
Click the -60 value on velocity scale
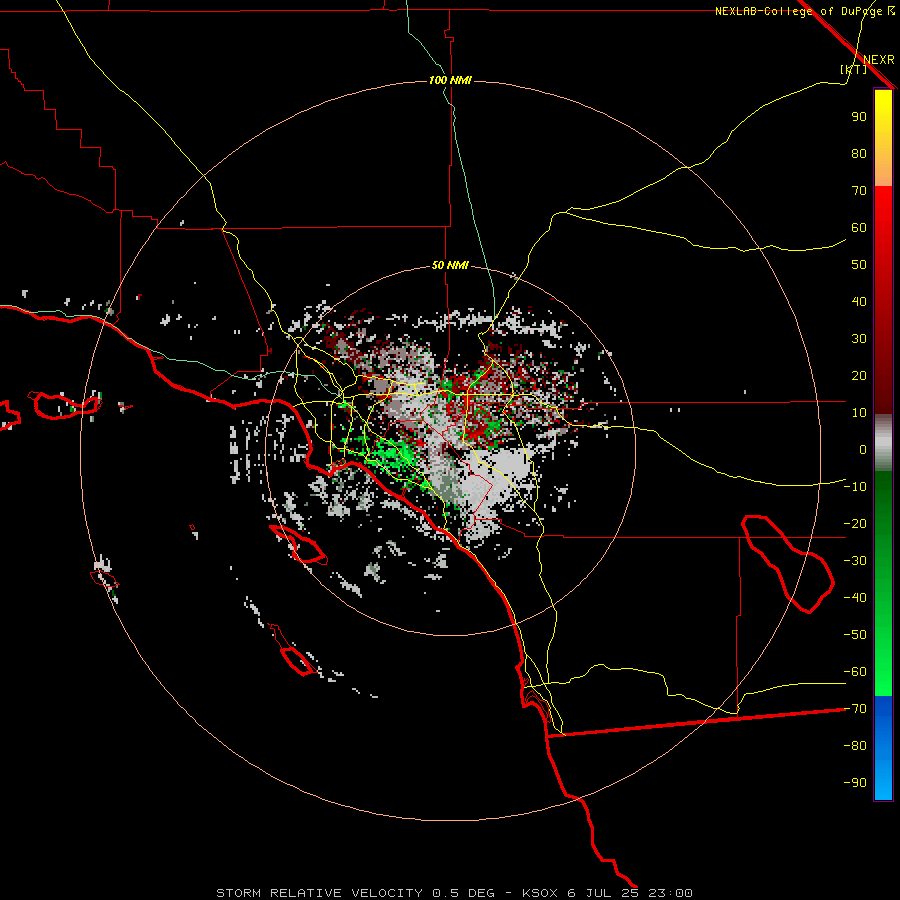point(855,672)
